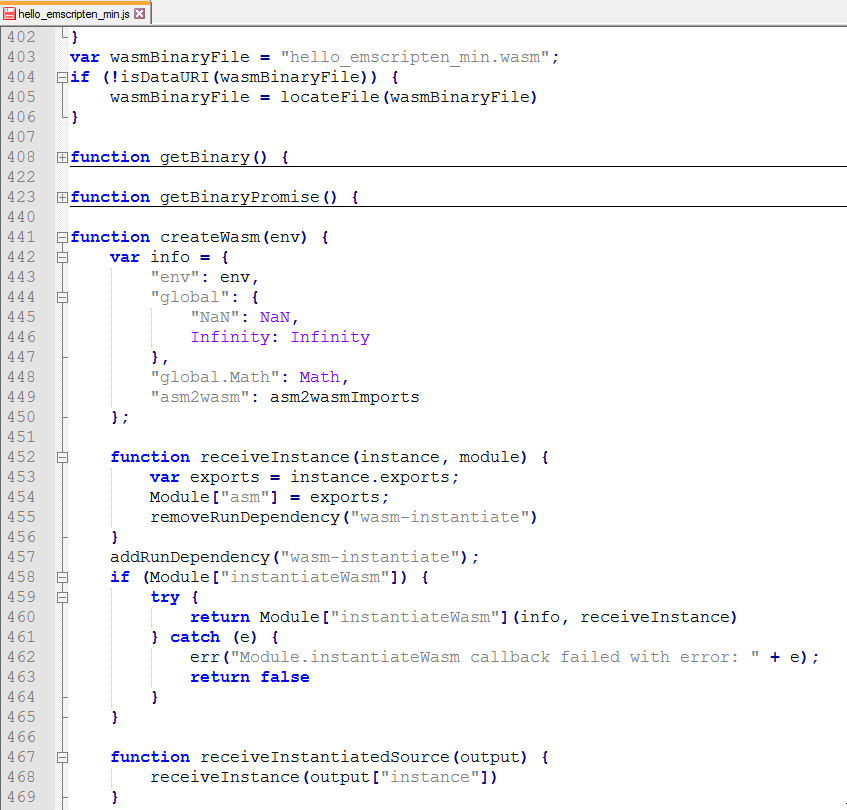
Task: Click addRunDependency on line 457
Action: [190, 557]
